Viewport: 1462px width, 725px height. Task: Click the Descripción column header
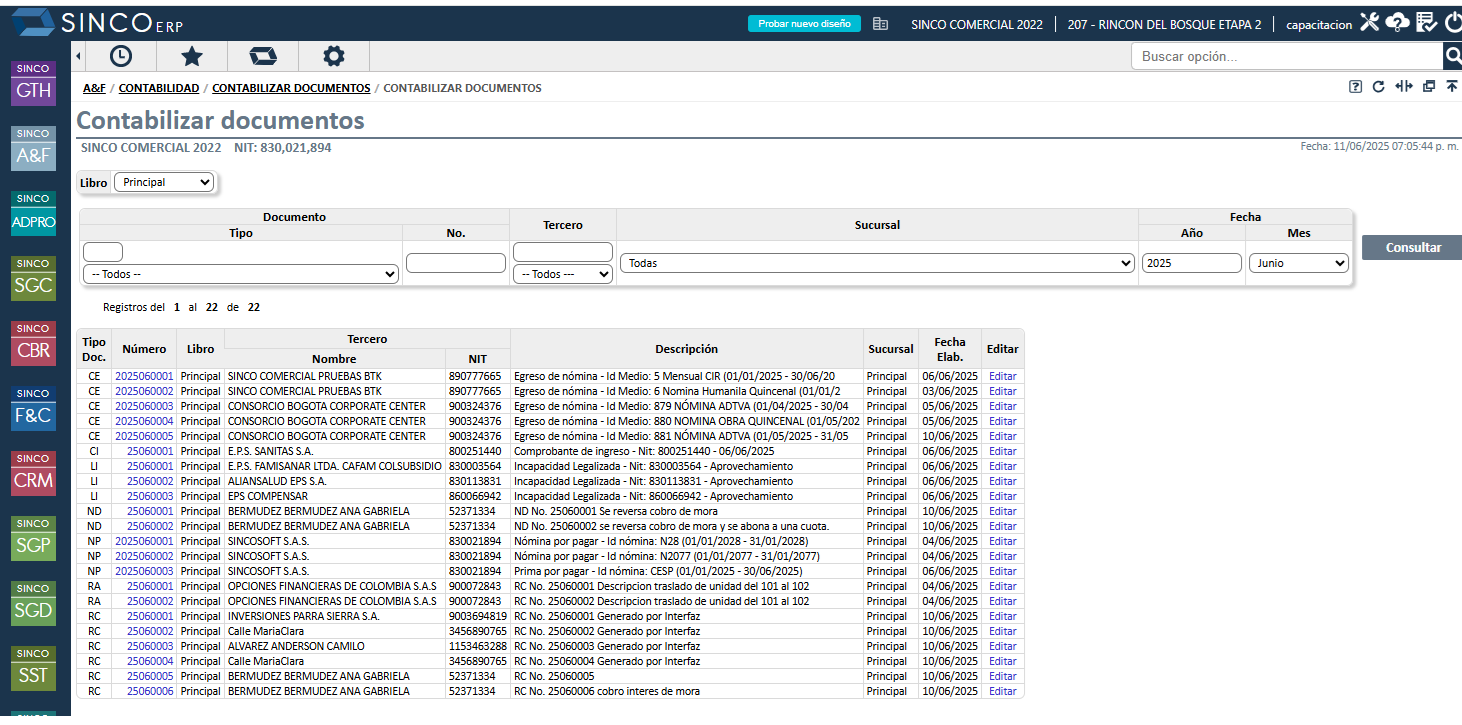point(686,349)
